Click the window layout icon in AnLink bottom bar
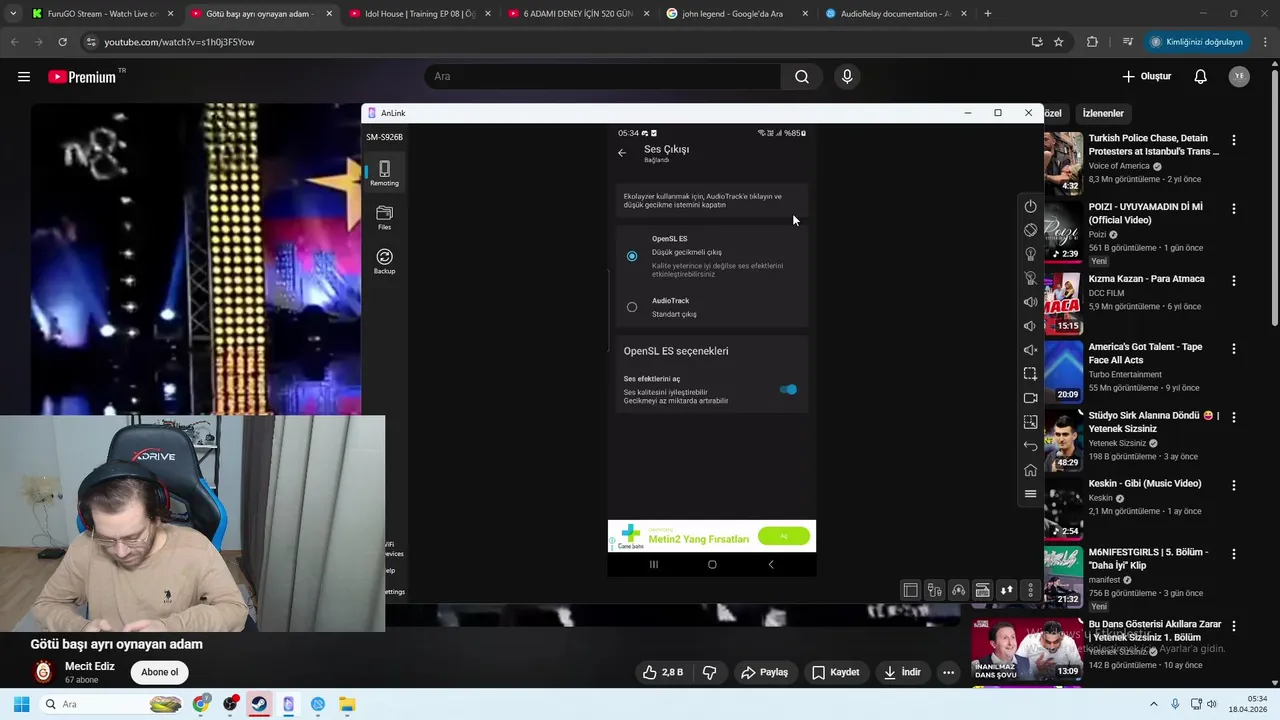 [910, 590]
